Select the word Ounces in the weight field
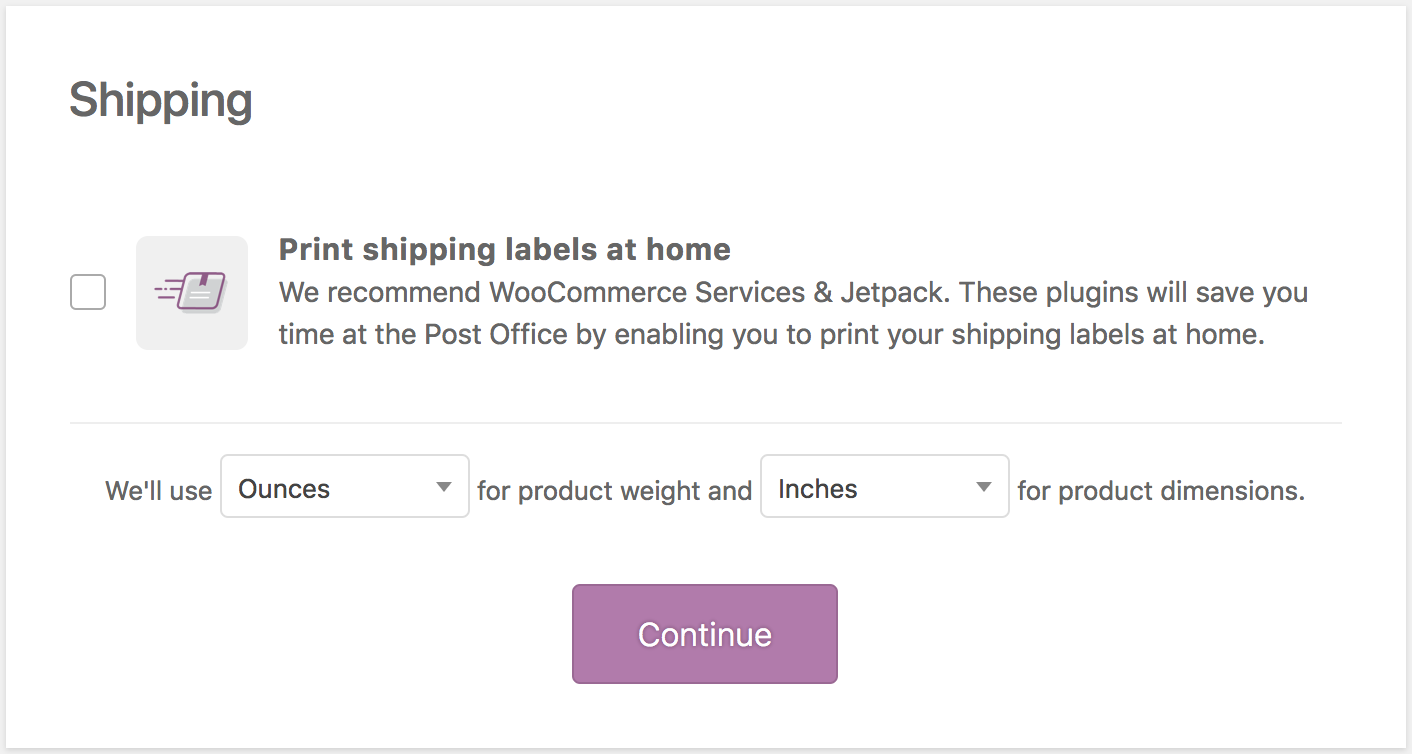This screenshot has height=754, width=1412. 284,489
